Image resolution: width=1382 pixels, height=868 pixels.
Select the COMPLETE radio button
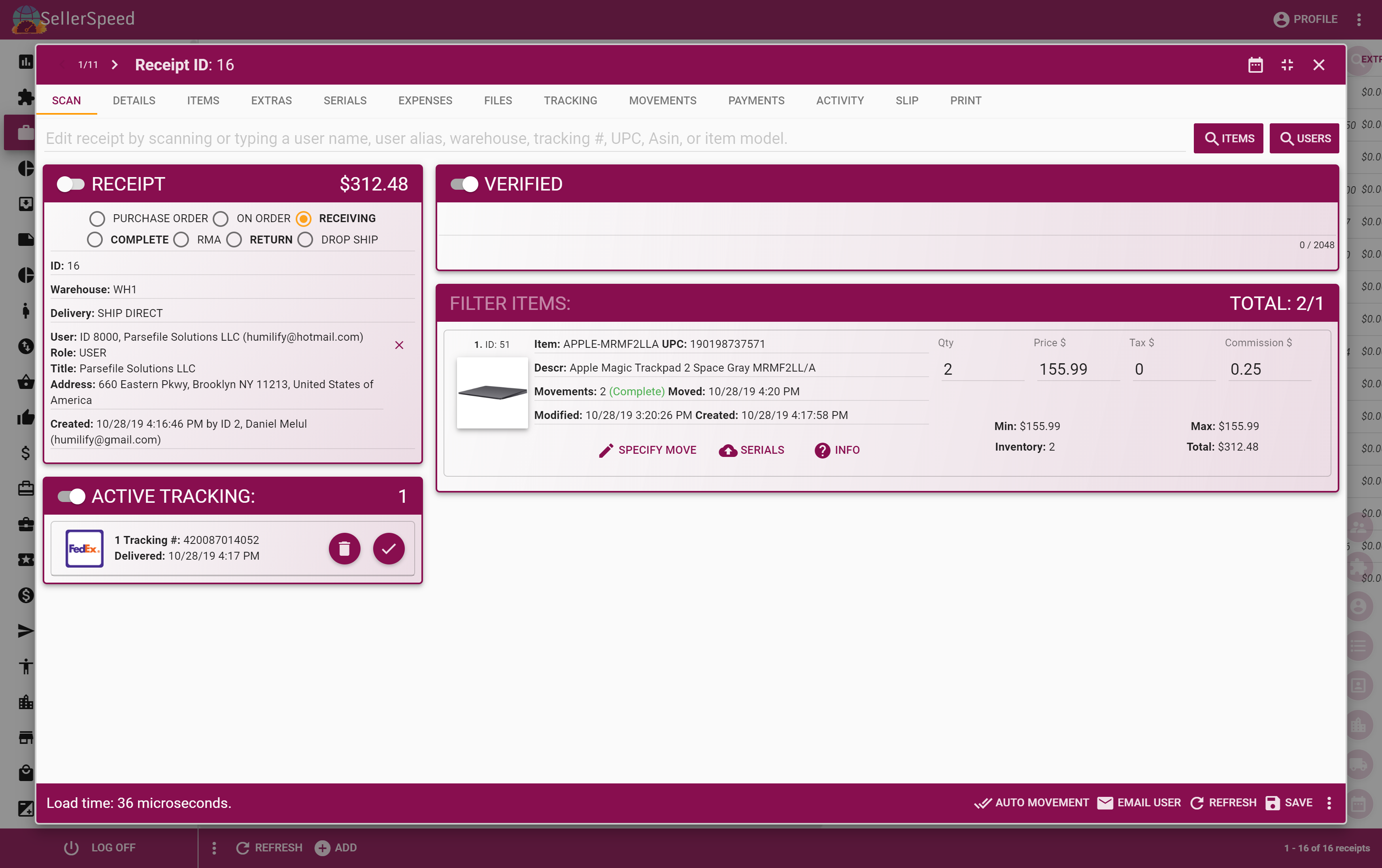(x=95, y=240)
